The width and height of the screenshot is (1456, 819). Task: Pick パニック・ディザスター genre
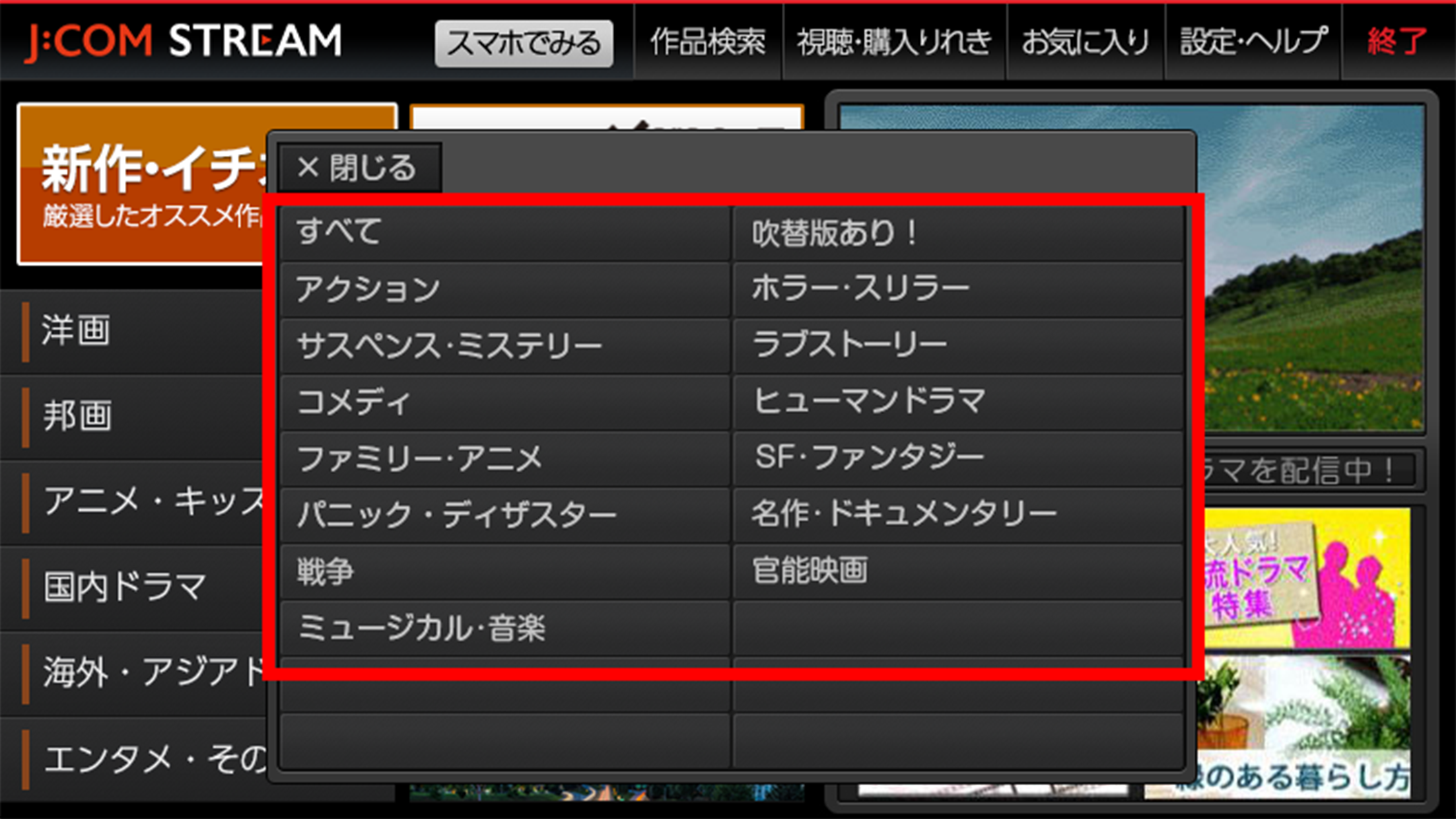pos(505,515)
